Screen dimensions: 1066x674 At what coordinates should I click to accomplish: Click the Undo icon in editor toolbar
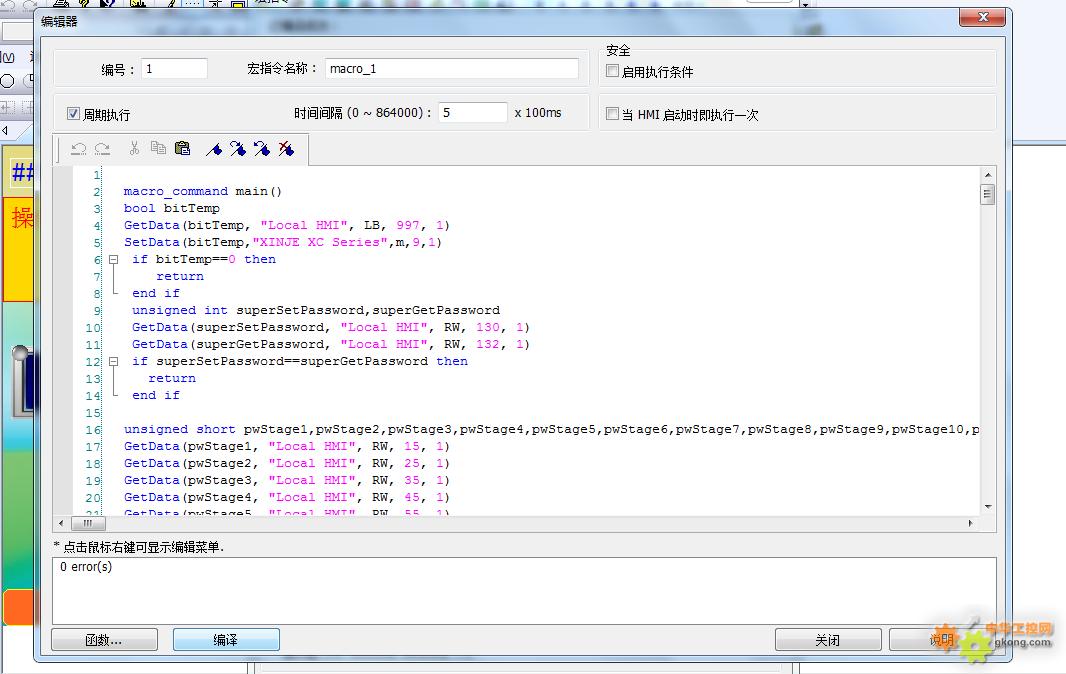point(78,149)
